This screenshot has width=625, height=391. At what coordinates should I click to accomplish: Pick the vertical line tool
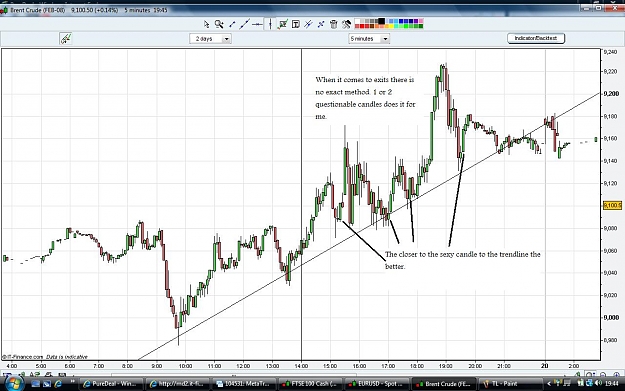click(x=270, y=24)
